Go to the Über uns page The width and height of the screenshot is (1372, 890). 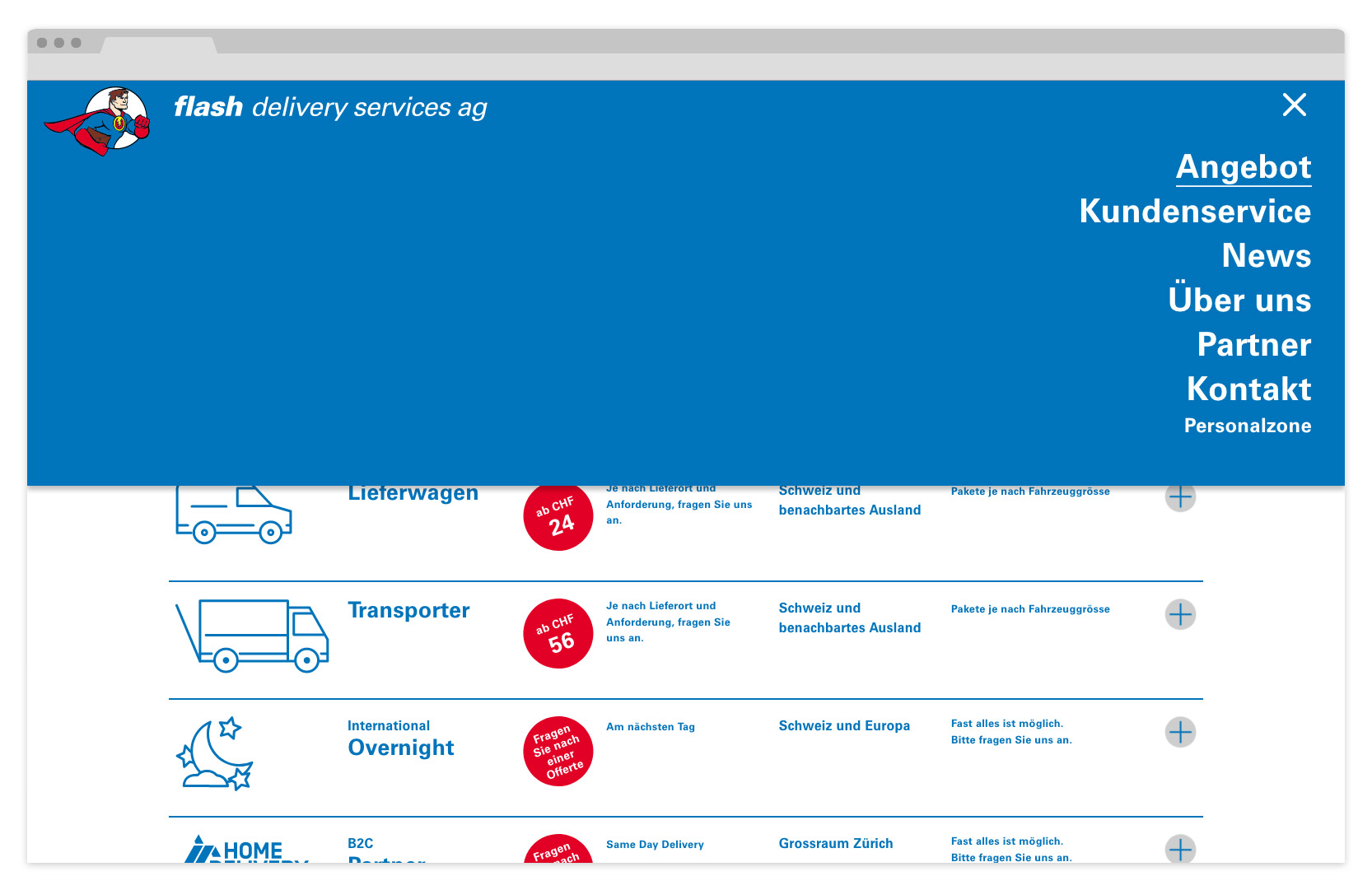click(x=1241, y=301)
